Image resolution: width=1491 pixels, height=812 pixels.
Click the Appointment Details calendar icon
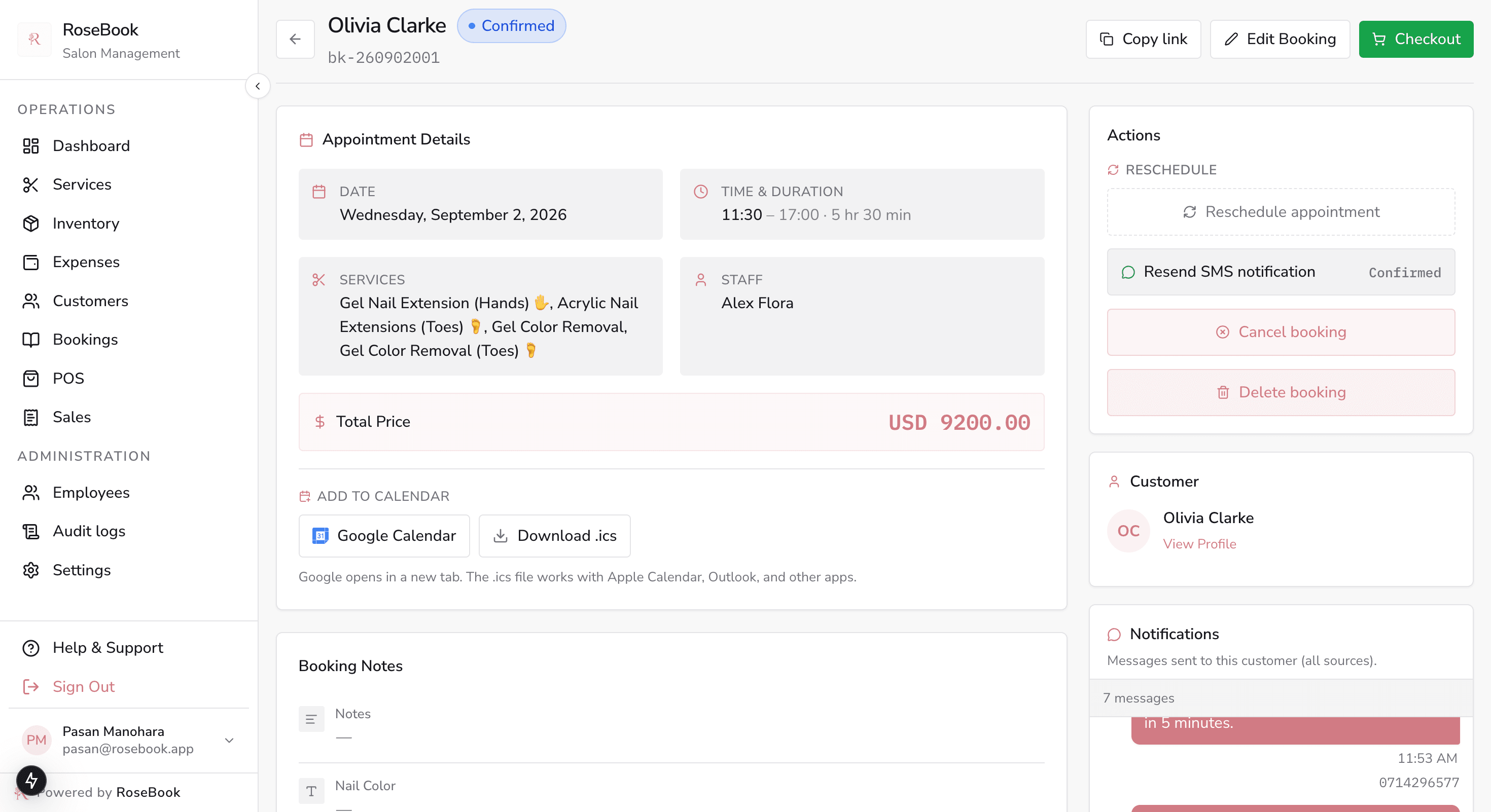(x=306, y=139)
